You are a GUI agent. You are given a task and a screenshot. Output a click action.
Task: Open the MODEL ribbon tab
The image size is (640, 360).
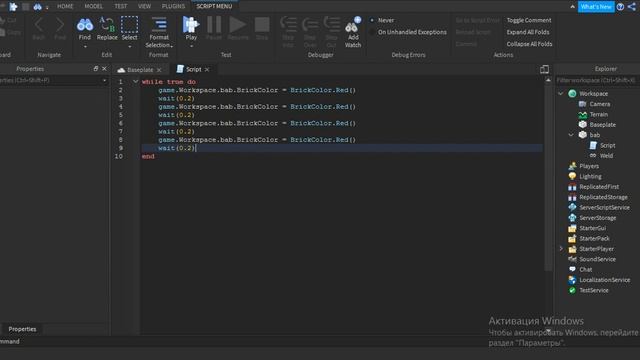tap(93, 6)
